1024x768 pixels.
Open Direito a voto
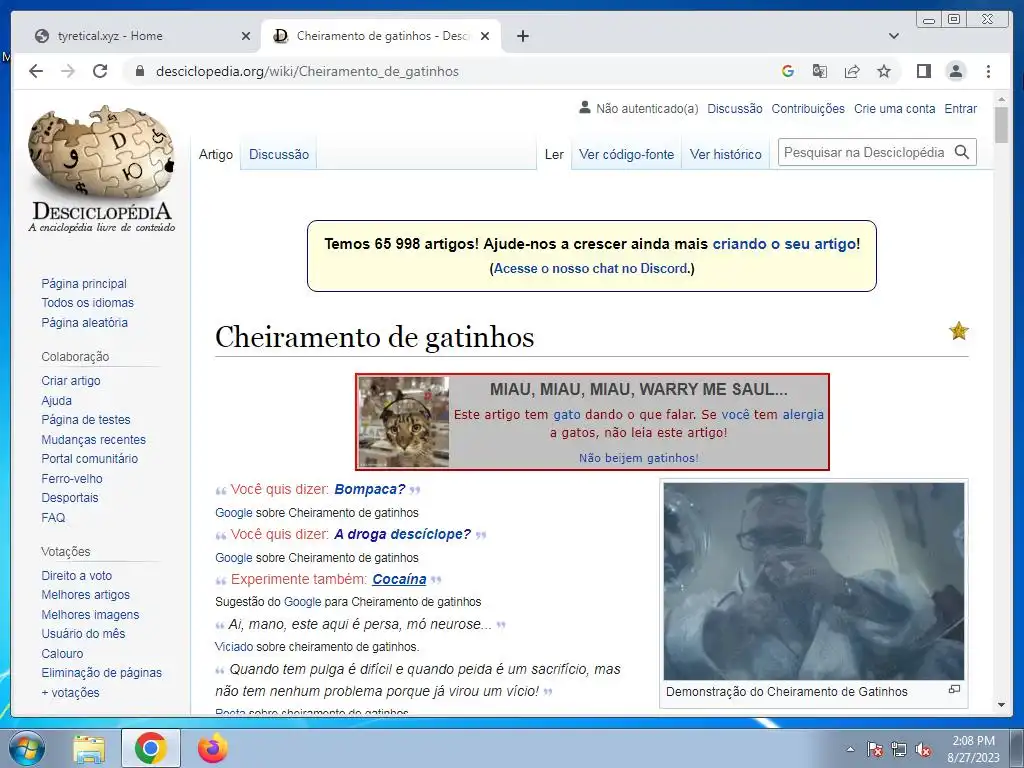tap(76, 575)
